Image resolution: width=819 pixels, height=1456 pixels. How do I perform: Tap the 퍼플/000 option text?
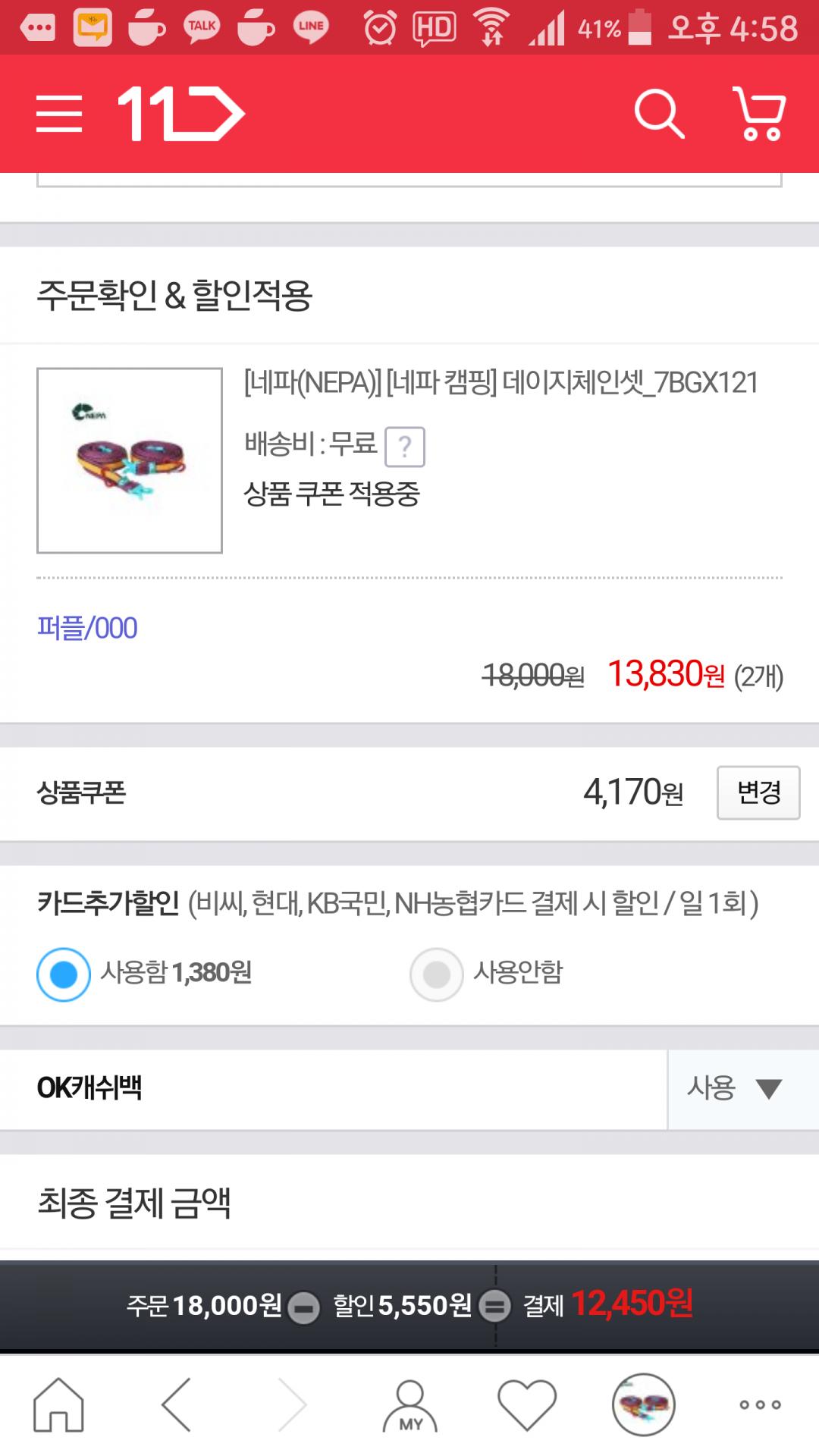point(87,628)
